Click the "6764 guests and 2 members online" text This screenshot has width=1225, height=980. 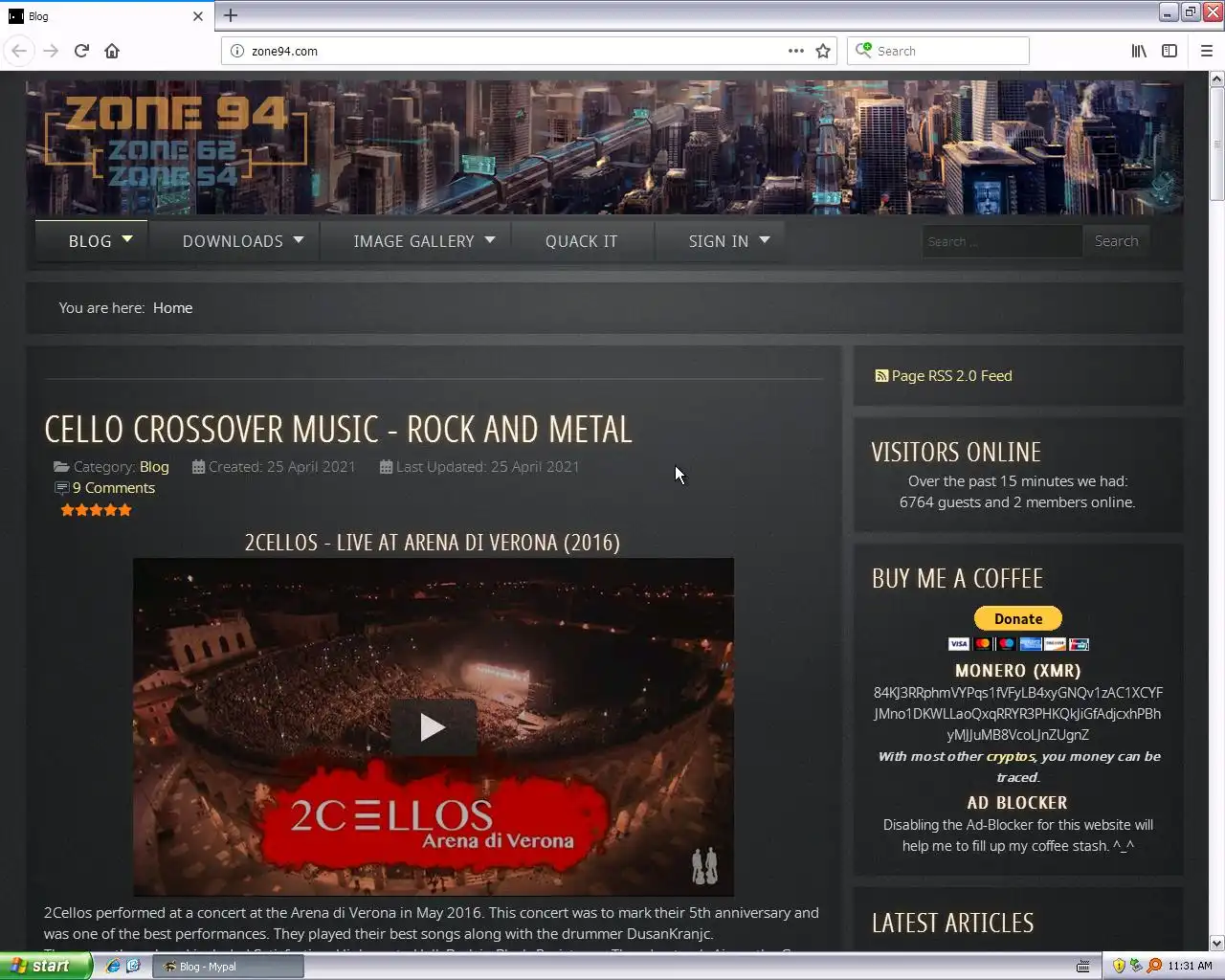point(1017,502)
